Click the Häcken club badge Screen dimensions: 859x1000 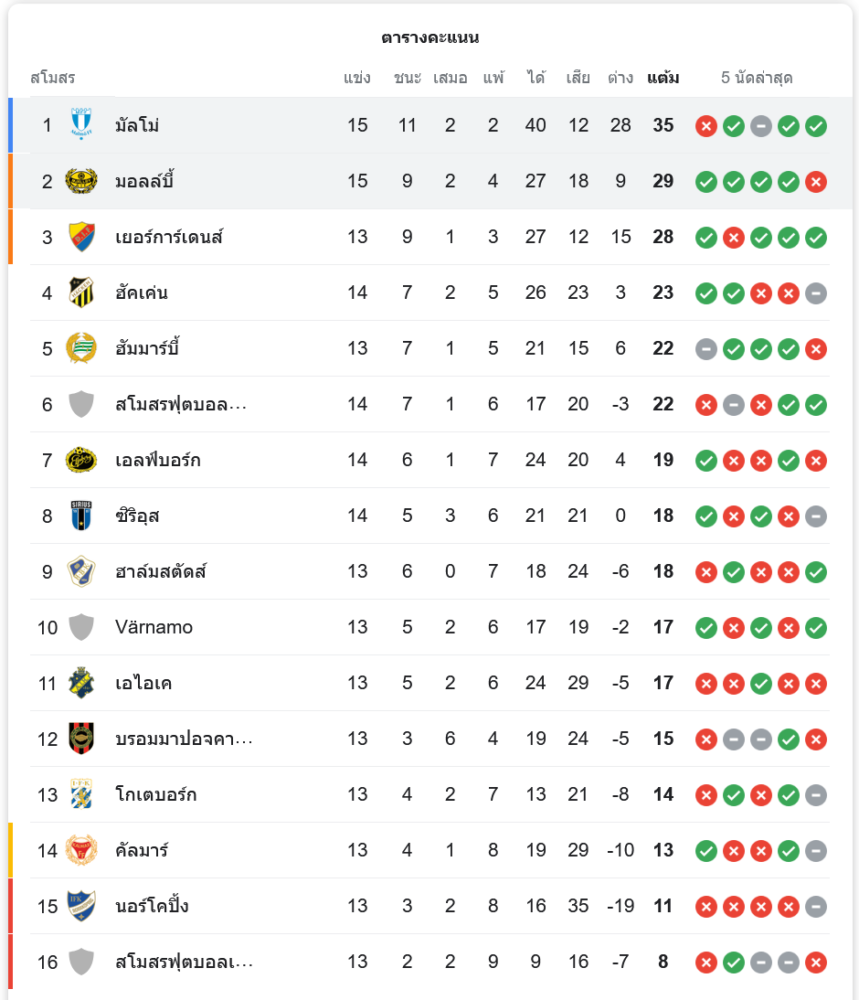(81, 293)
